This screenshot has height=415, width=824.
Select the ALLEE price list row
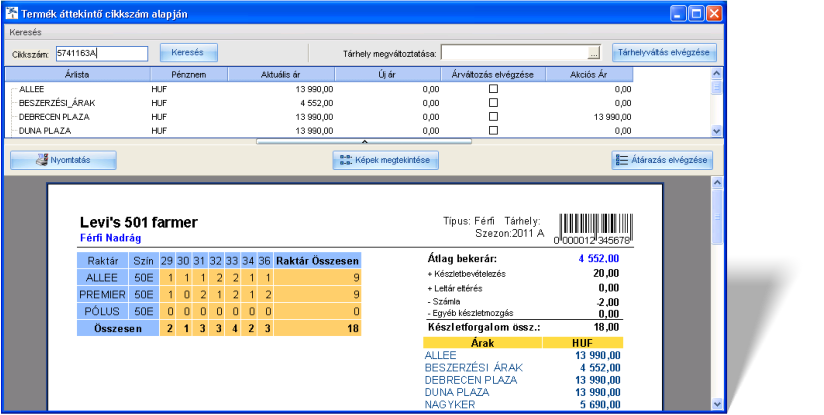point(319,89)
